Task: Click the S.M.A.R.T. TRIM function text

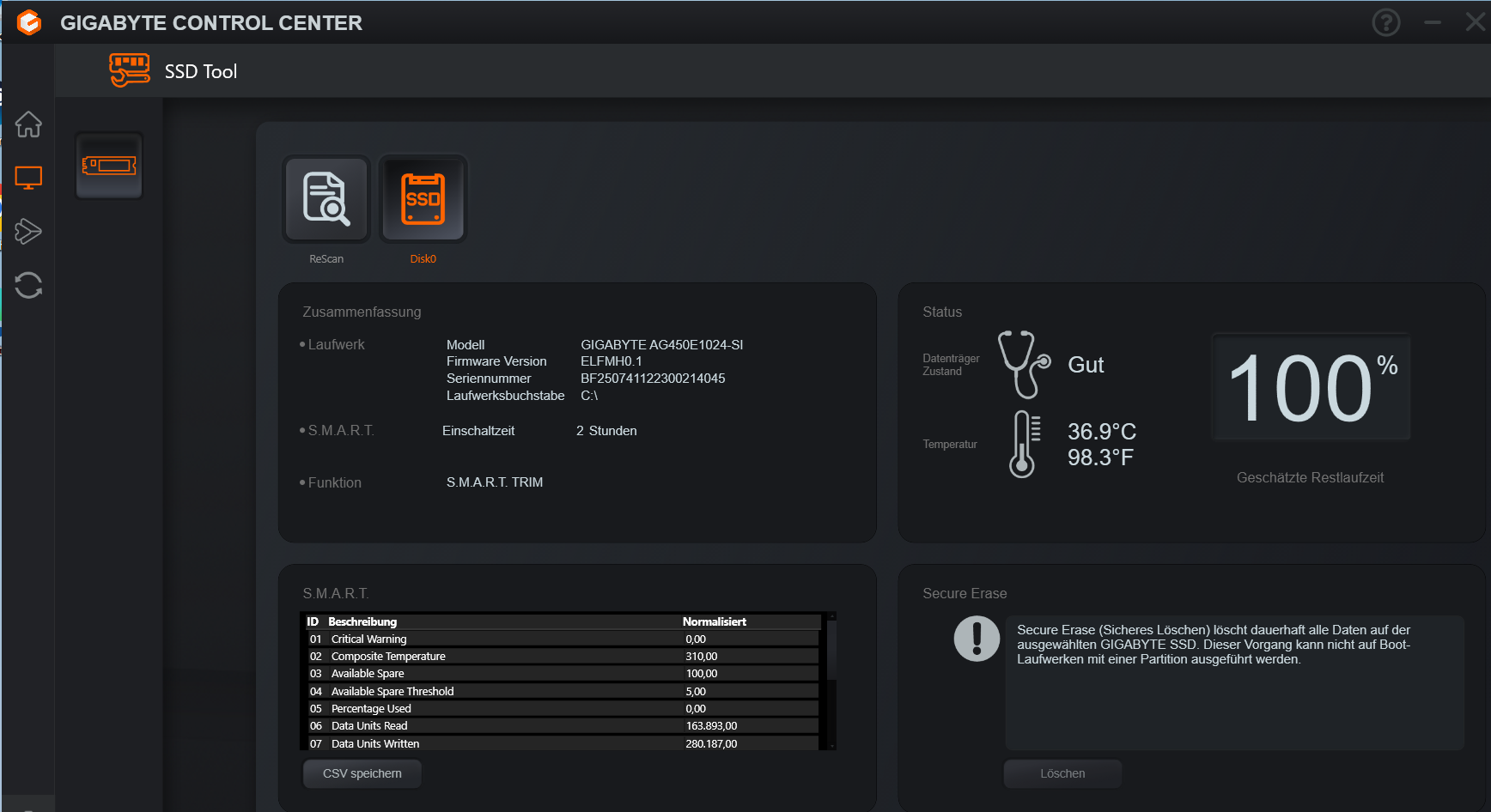Action: [x=495, y=482]
